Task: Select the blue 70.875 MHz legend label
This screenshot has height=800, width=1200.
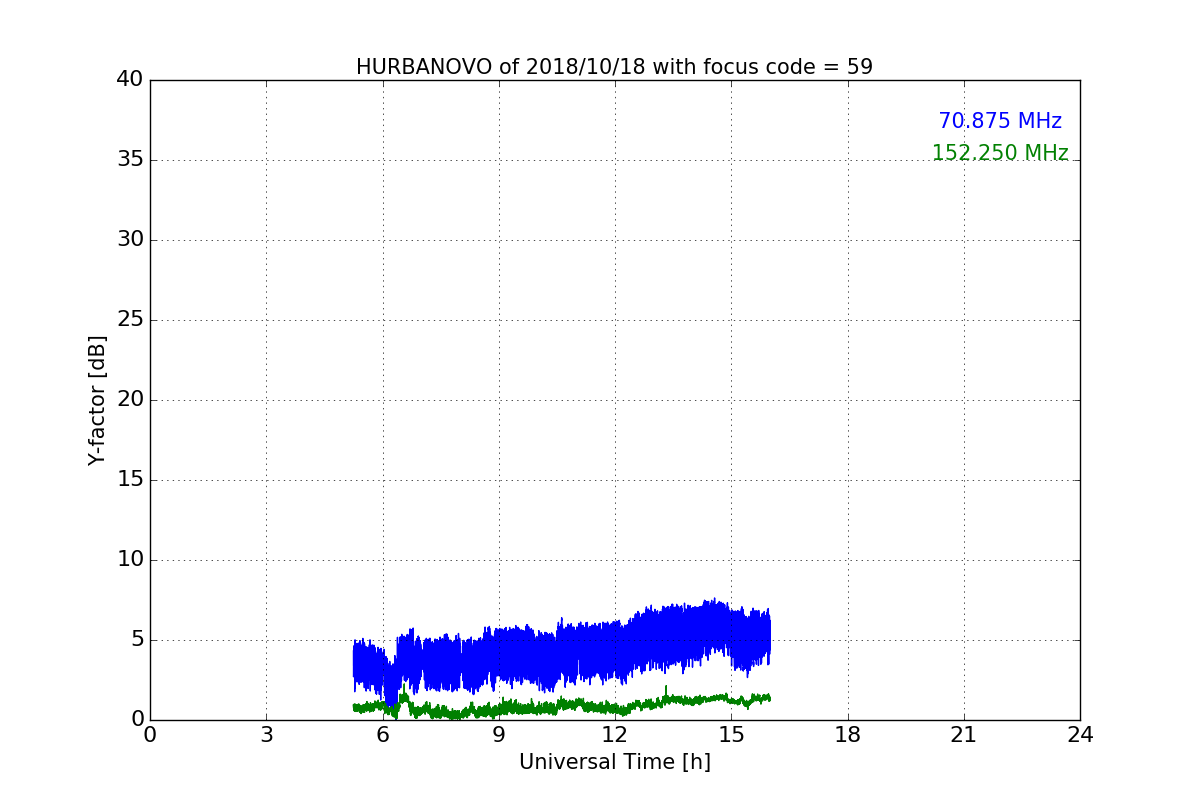Action: point(1000,121)
